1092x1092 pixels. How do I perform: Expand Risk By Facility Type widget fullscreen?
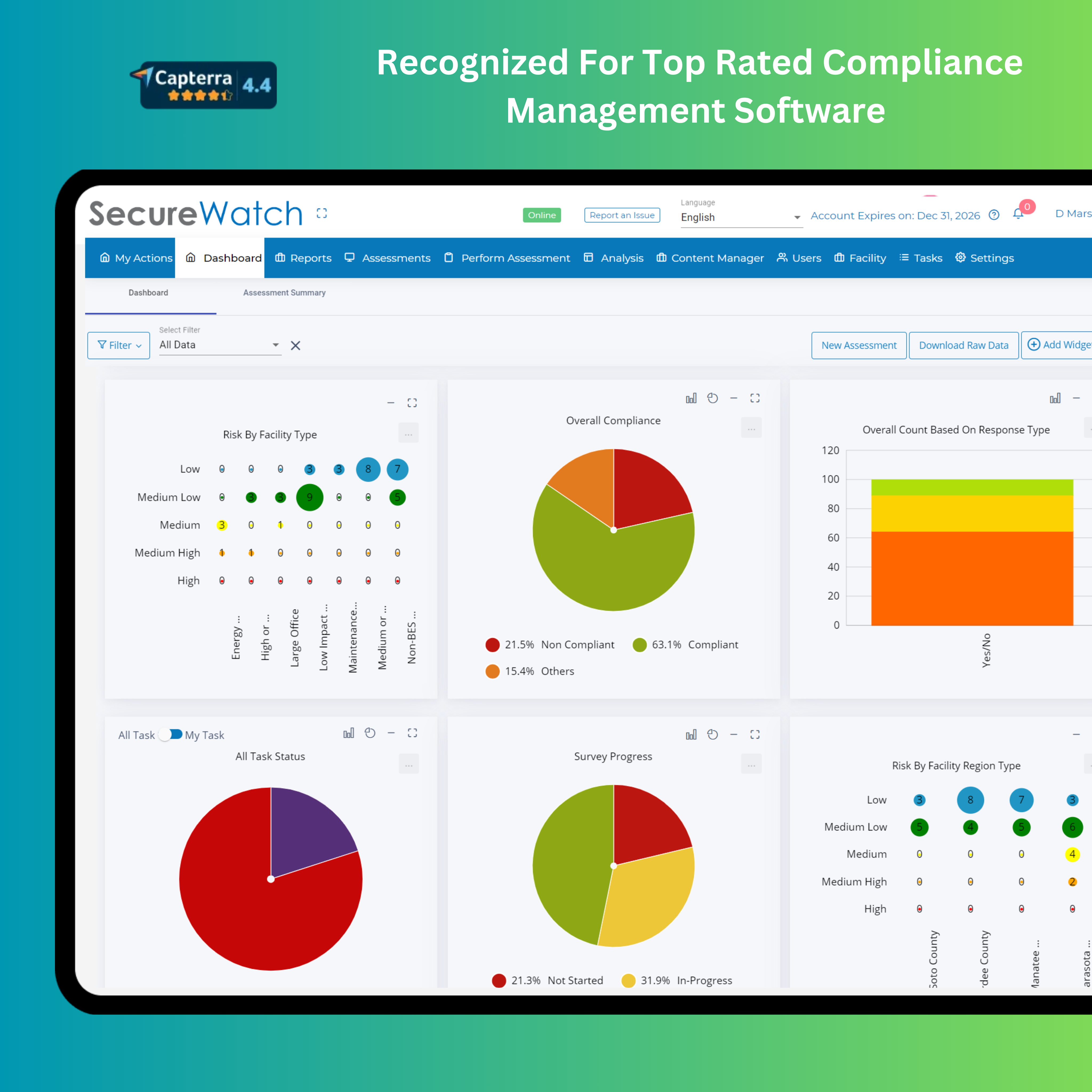(412, 403)
